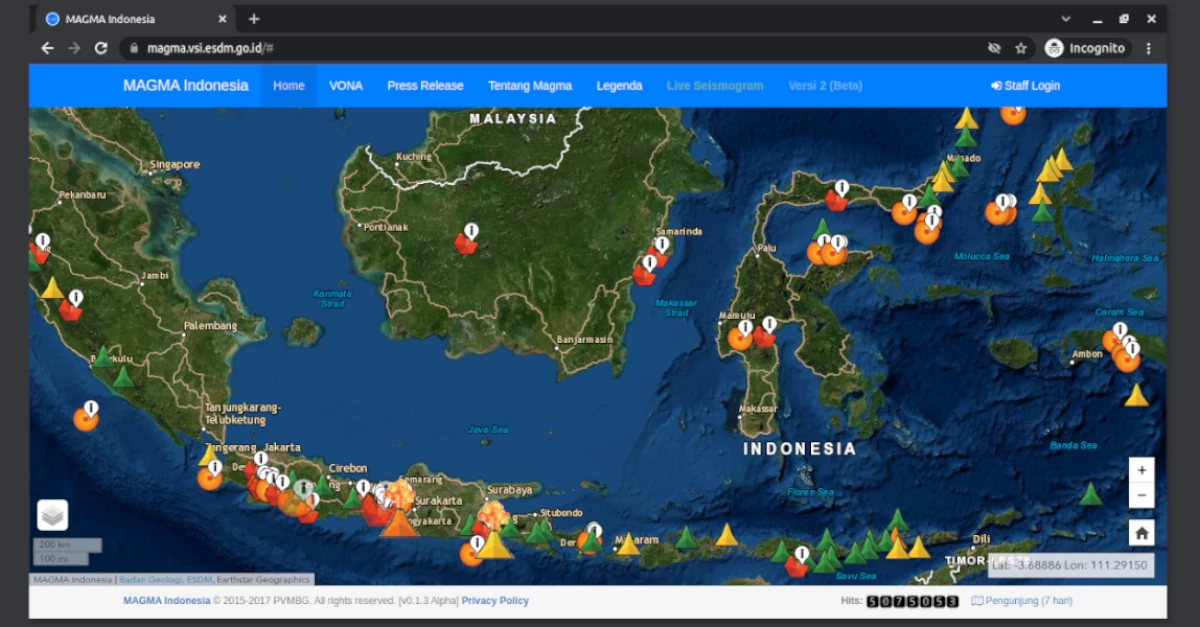The image size is (1200, 627).
Task: Click the third-party cookie blocking icon
Action: (x=994, y=48)
